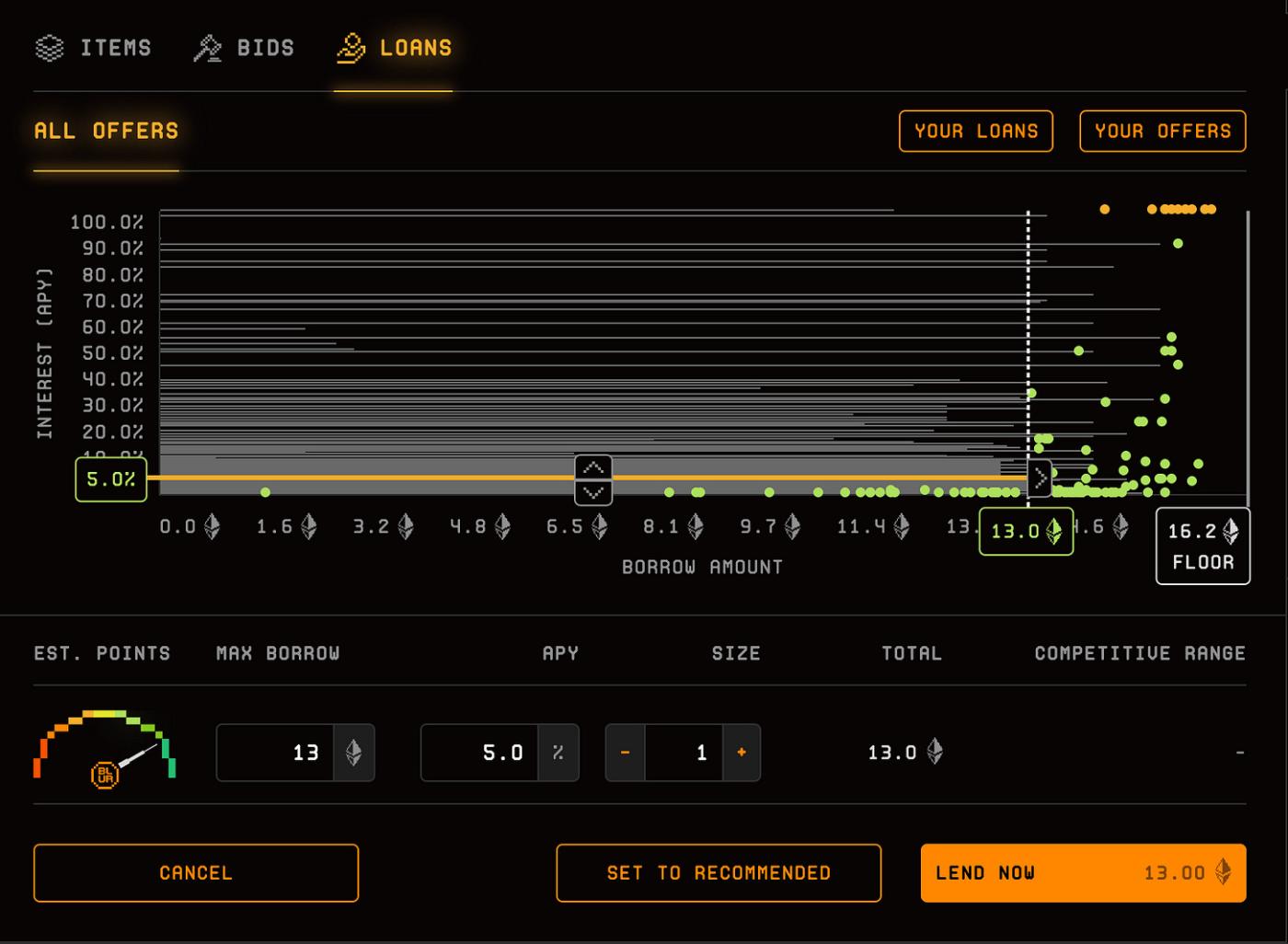Click the Loans hand icon
The width and height of the screenshot is (1288, 944).
pyautogui.click(x=351, y=48)
